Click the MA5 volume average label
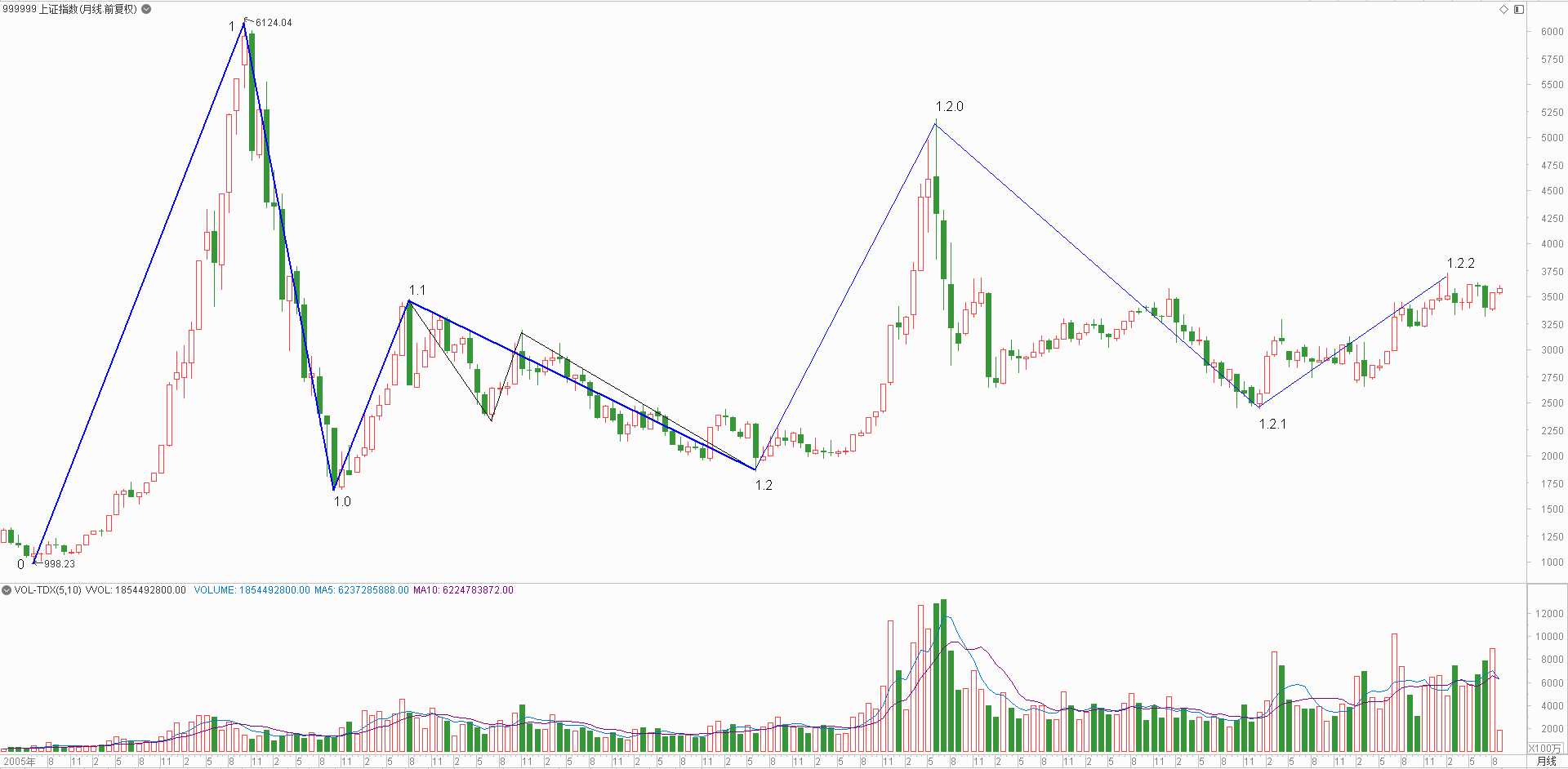Image resolution: width=1568 pixels, height=769 pixels. click(361, 590)
